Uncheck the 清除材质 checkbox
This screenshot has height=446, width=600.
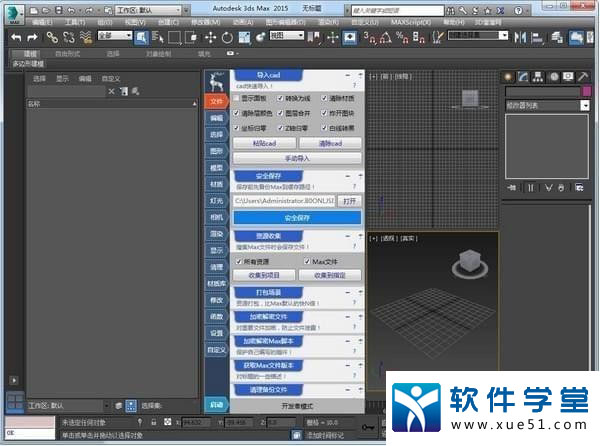(x=324, y=98)
